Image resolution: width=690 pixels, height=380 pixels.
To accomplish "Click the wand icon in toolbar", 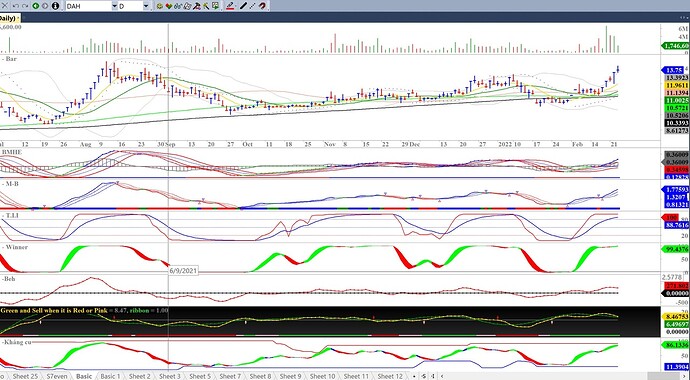I will click(206, 6).
